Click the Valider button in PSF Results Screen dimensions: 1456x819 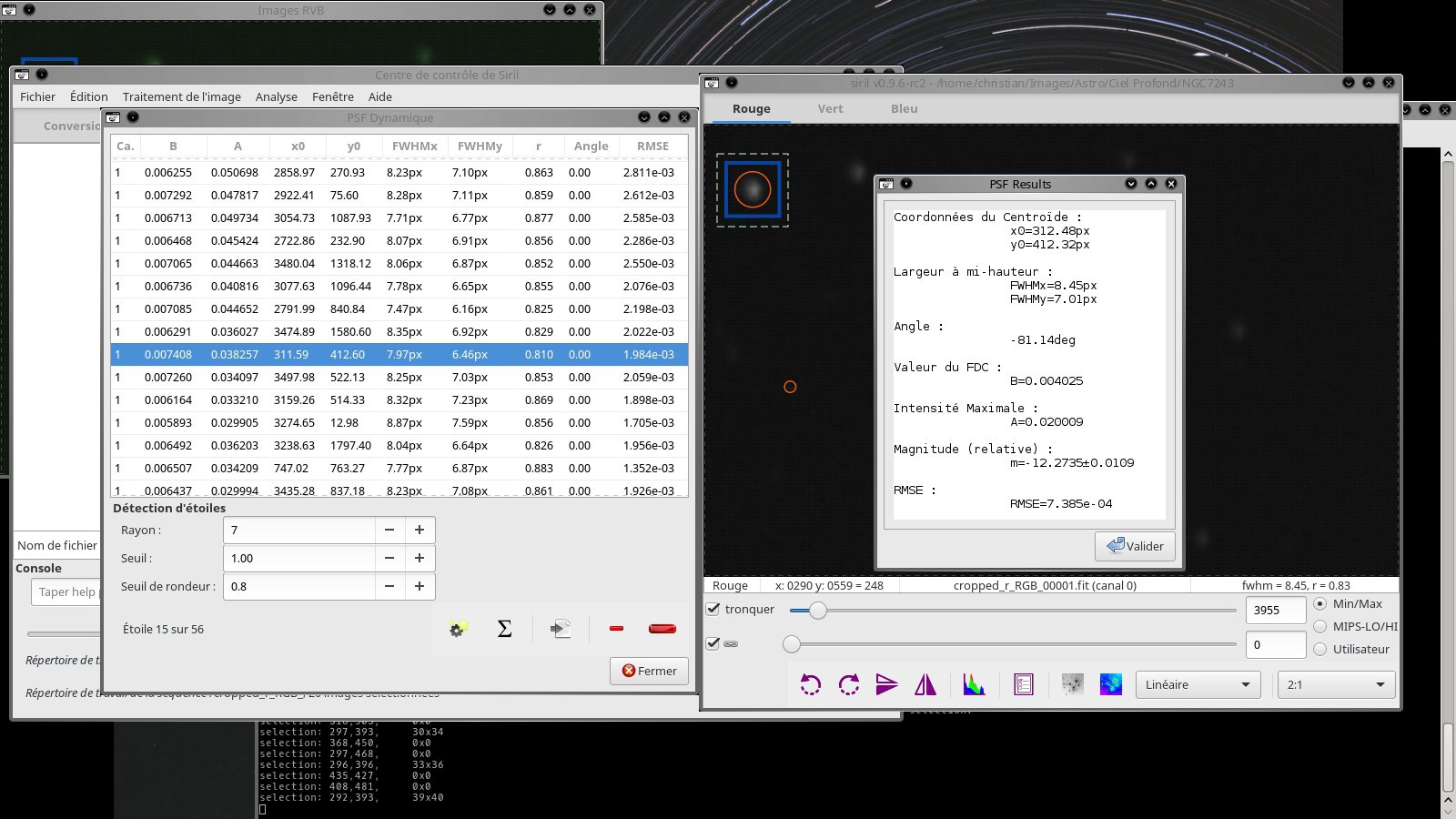[x=1135, y=546]
